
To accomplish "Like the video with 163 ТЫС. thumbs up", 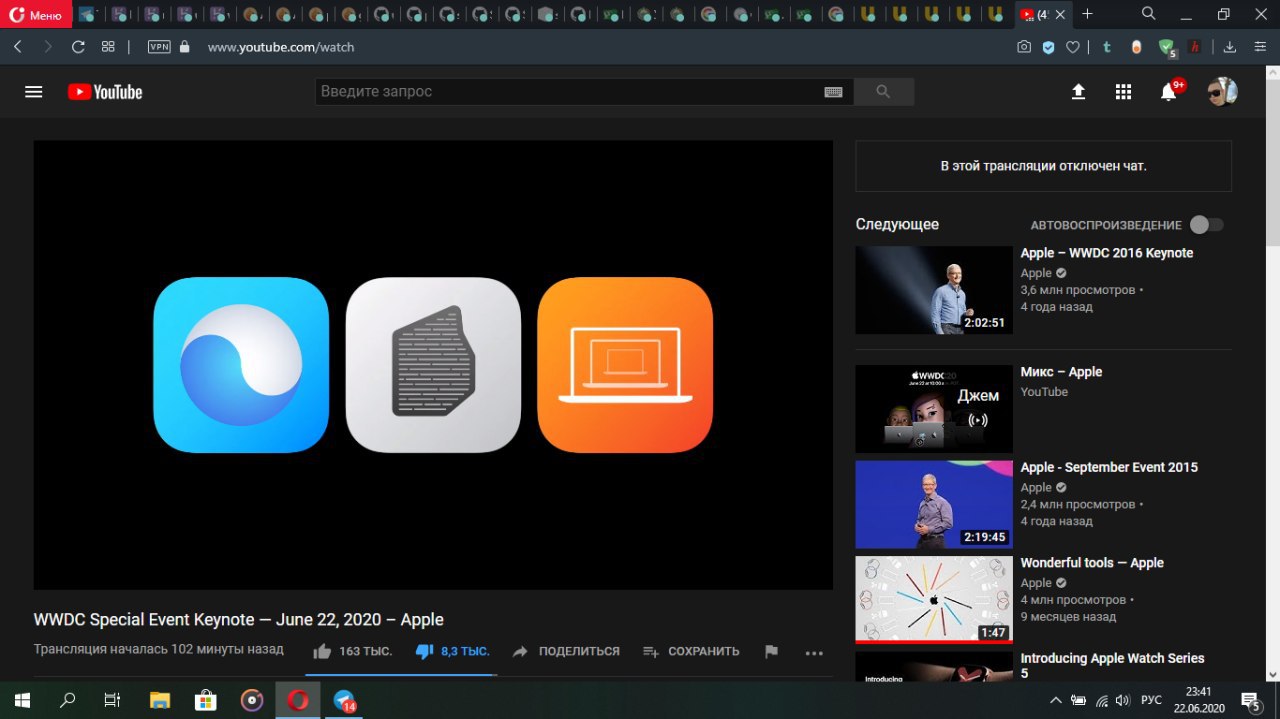I will (352, 651).
